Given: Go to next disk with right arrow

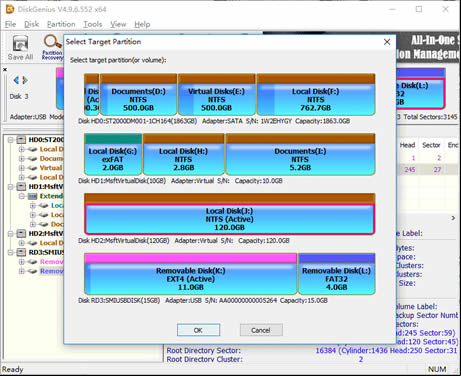Looking at the screenshot, I should point(25,80).
